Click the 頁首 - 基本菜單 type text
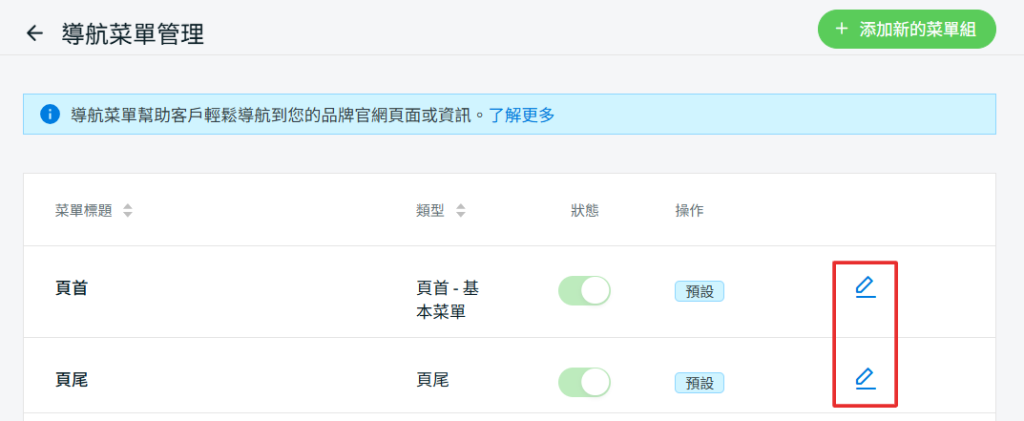Image resolution: width=1024 pixels, height=421 pixels. tap(447, 299)
